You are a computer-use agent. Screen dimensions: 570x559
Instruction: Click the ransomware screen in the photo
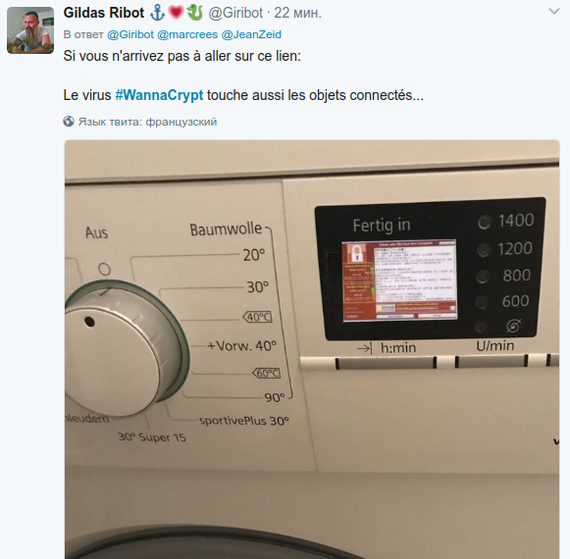pyautogui.click(x=399, y=280)
